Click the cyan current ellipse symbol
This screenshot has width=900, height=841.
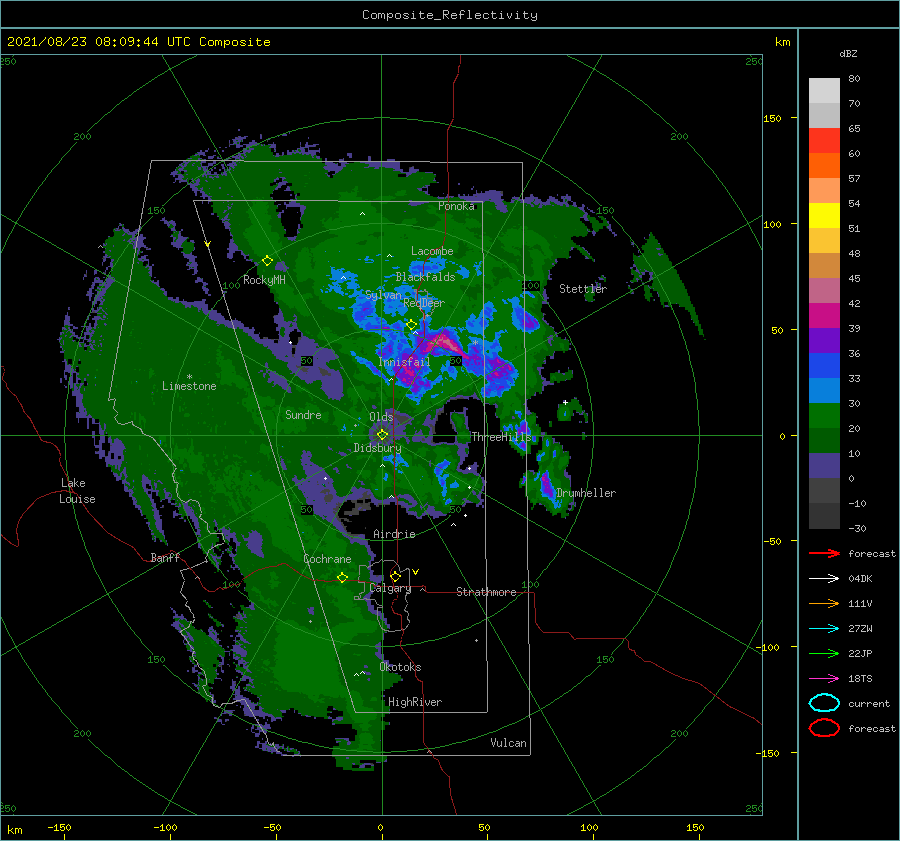[824, 703]
